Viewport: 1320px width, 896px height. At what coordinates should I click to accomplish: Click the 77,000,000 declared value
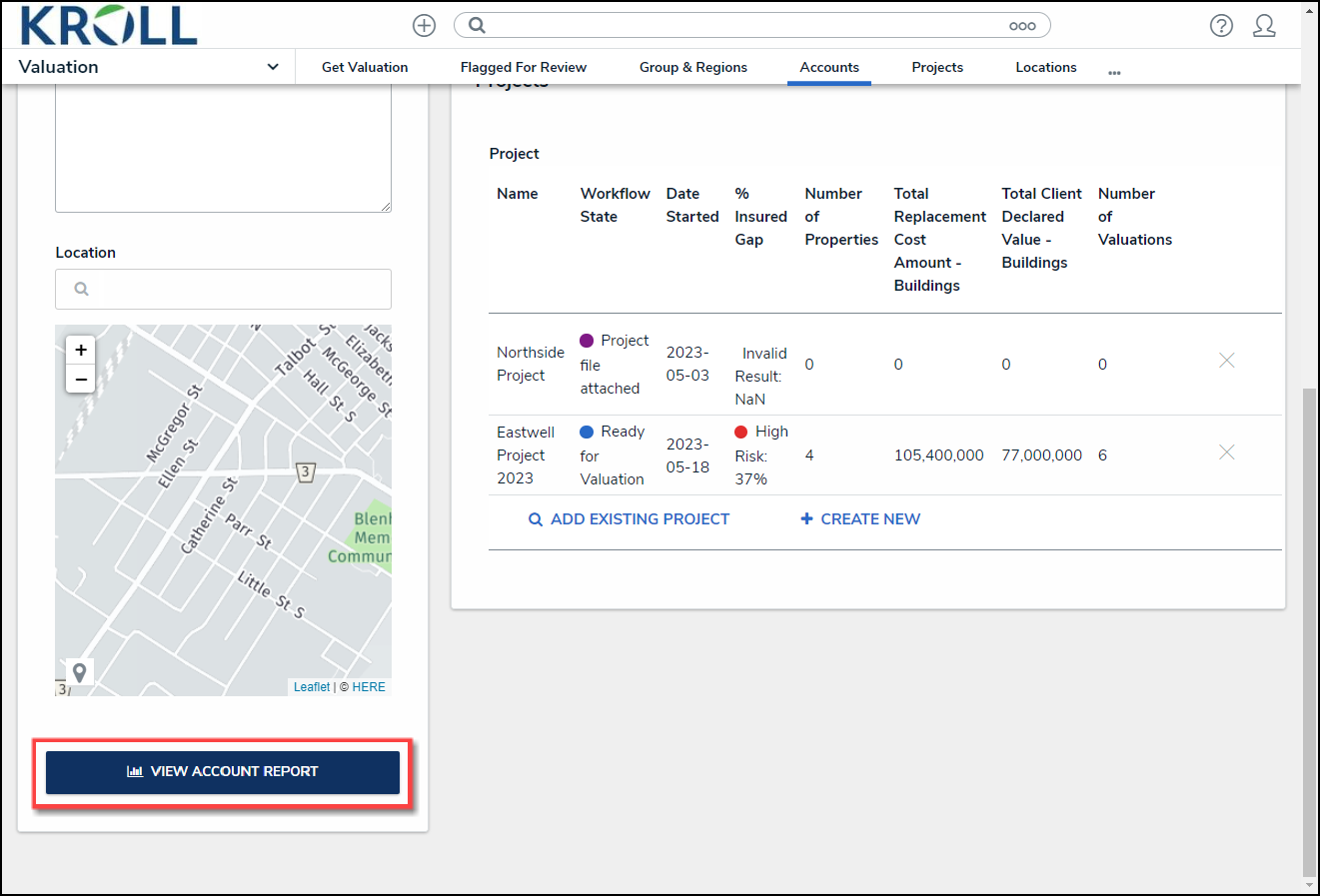[x=1042, y=455]
